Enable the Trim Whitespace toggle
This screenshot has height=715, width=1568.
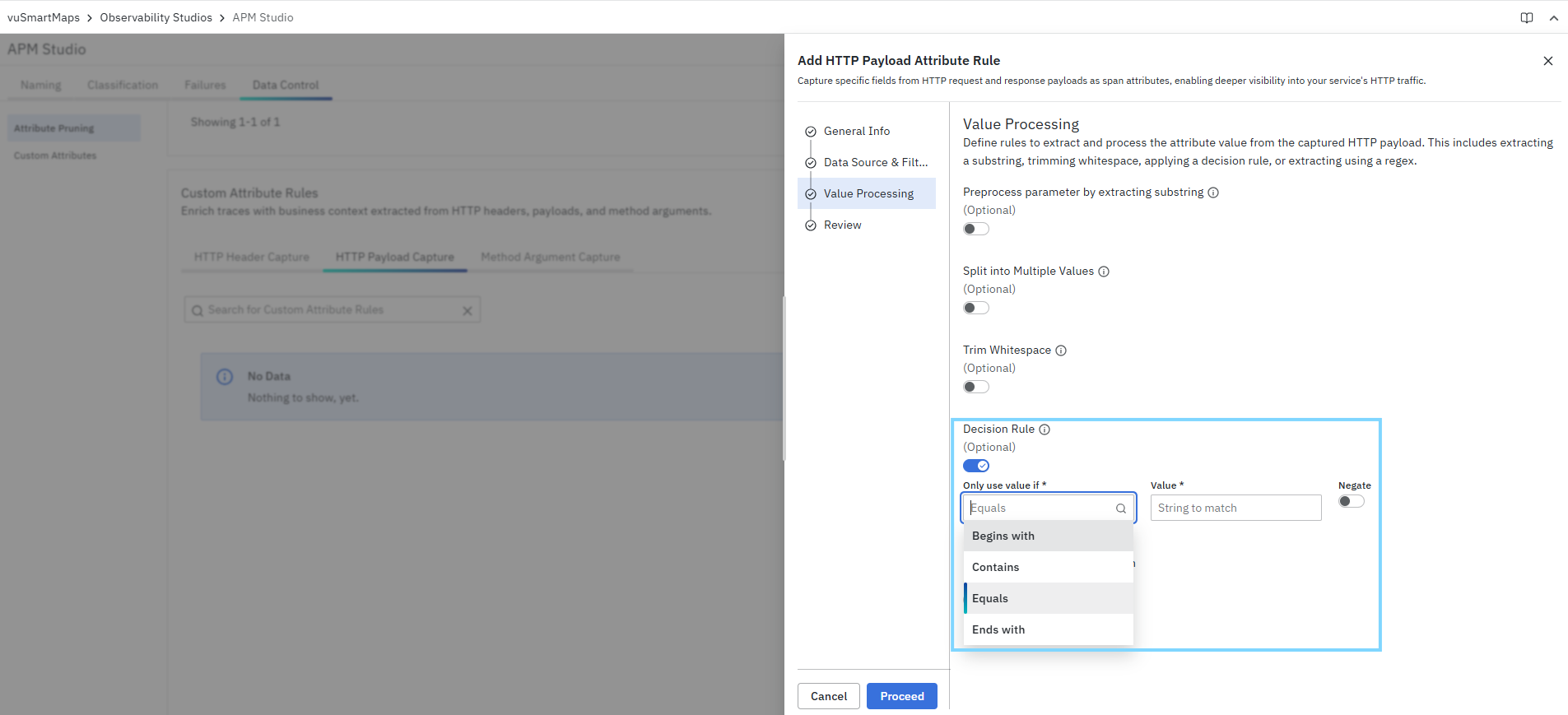pyautogui.click(x=976, y=387)
